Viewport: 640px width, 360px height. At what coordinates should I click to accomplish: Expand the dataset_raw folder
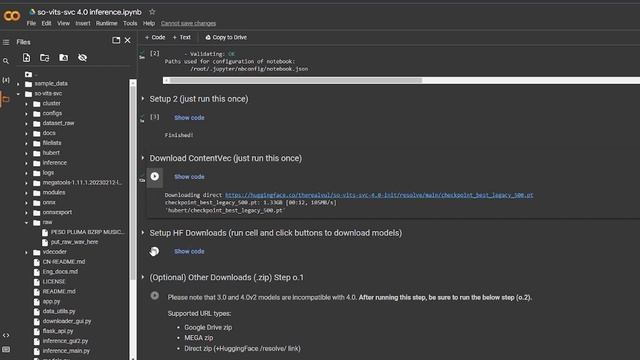[x=27, y=123]
